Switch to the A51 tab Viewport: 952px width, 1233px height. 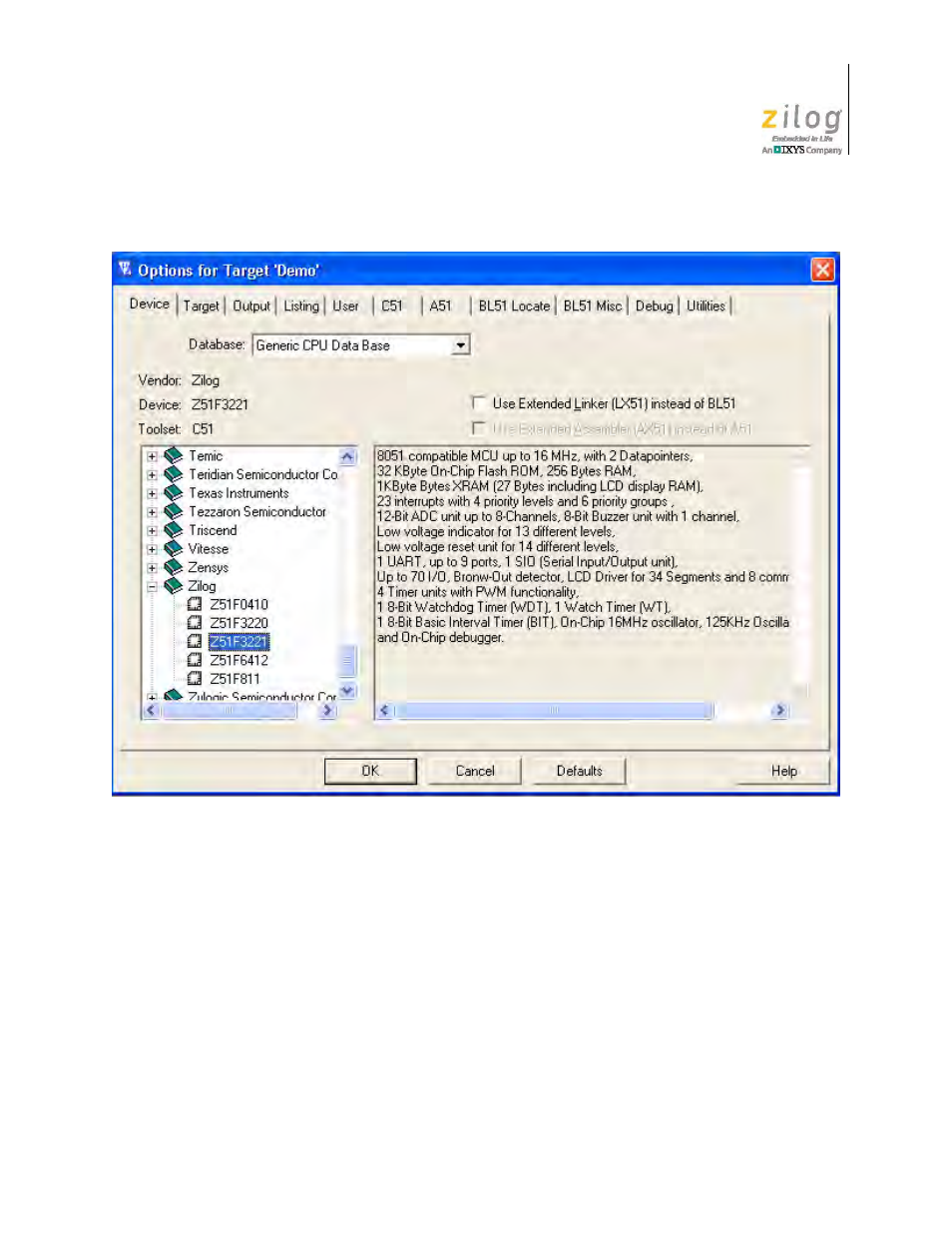point(440,306)
